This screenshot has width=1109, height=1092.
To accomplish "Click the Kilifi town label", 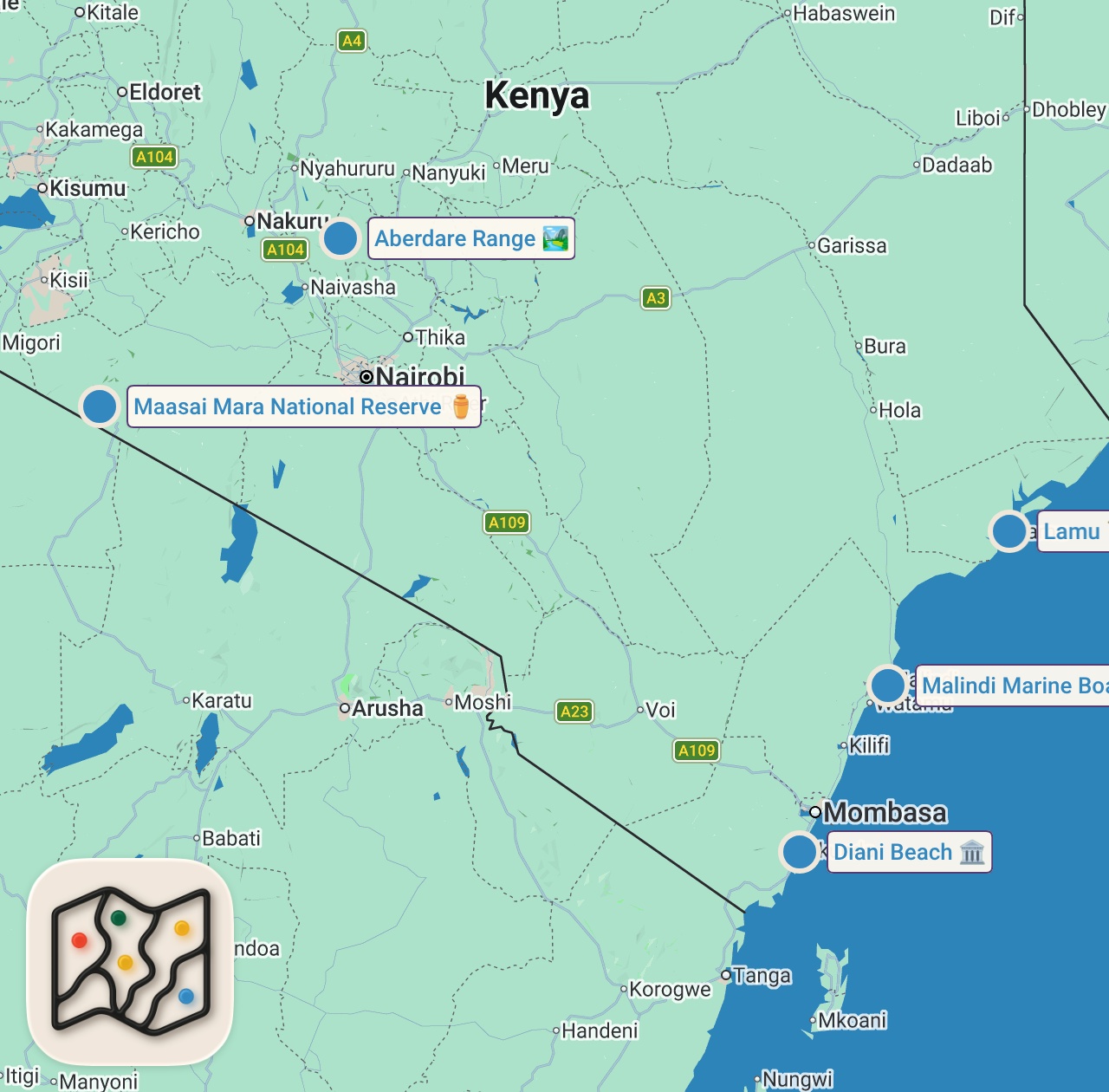I will click(x=869, y=745).
